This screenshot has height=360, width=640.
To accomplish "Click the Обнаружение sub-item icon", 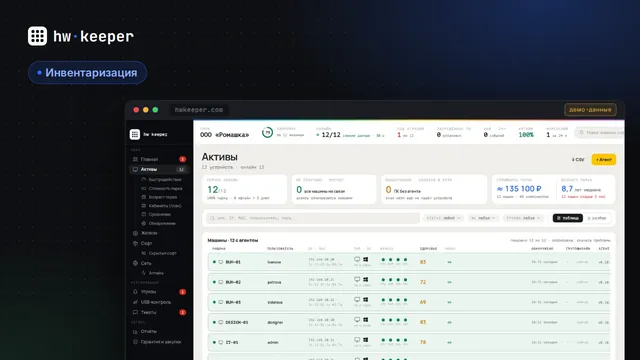I will point(144,223).
